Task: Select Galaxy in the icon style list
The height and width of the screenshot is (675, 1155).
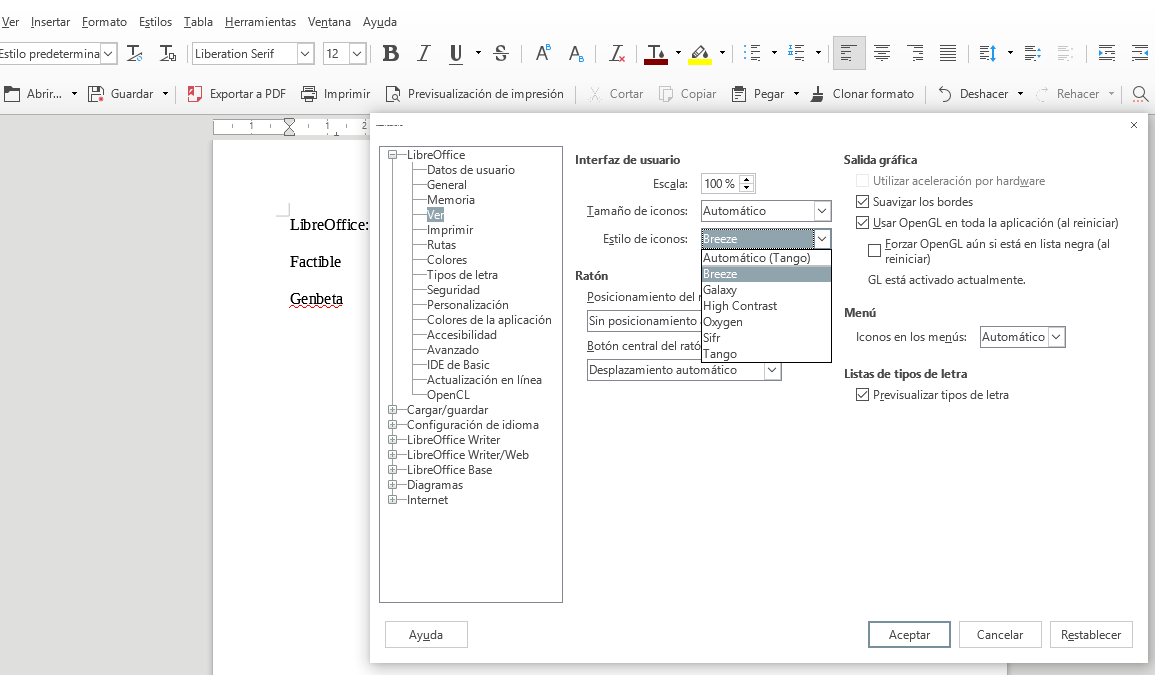Action: [718, 289]
